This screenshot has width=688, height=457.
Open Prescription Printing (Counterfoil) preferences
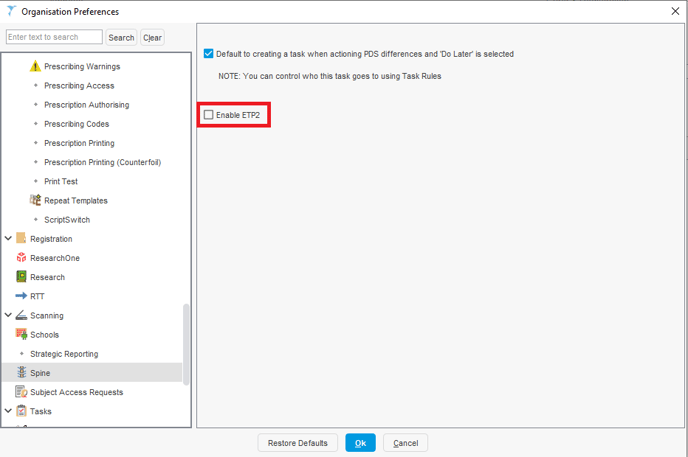pos(102,162)
